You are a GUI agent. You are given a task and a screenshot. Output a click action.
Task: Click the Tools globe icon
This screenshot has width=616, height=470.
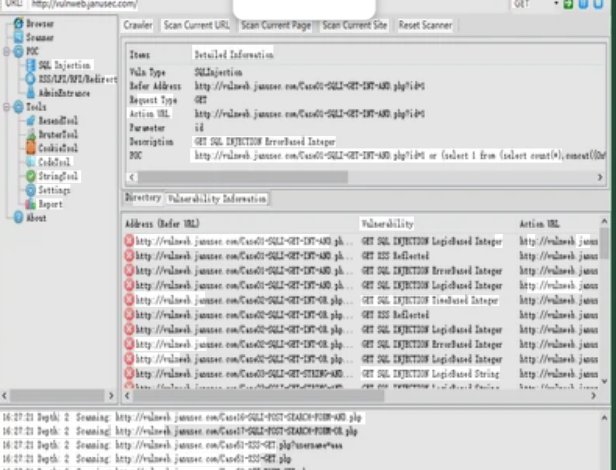click(x=18, y=107)
